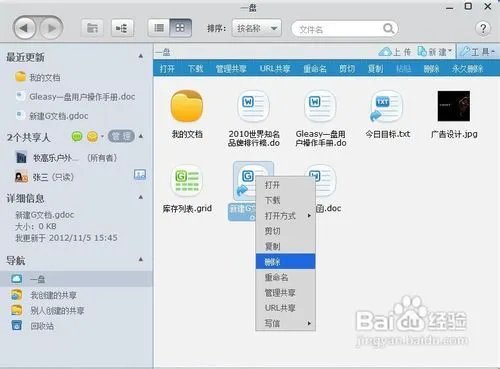Choose 打开 in the context menu
Viewport: 500px width, 369px height.
(x=285, y=185)
